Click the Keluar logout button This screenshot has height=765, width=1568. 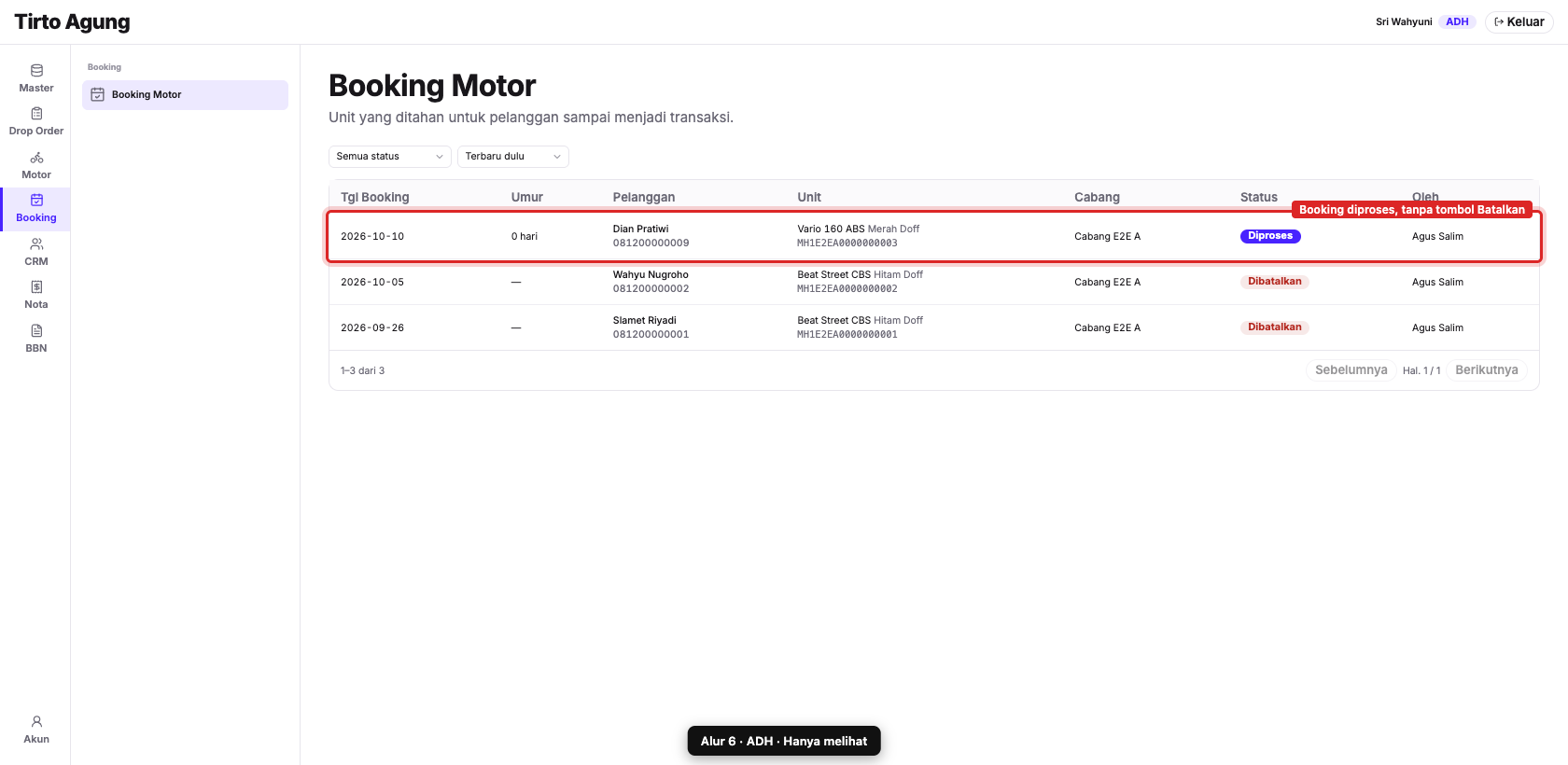tap(1519, 21)
